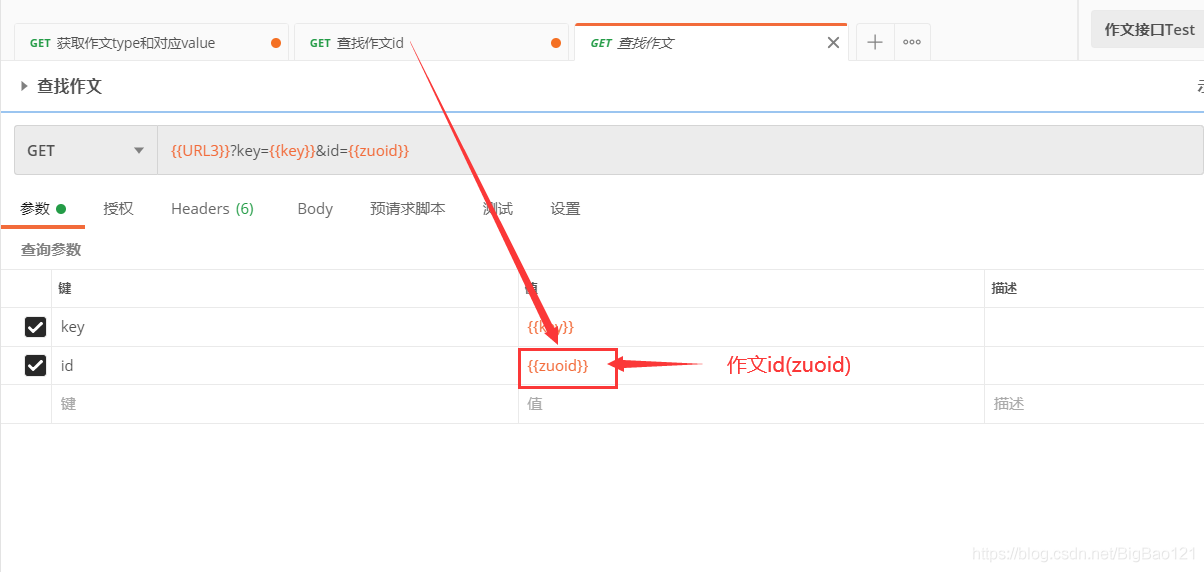Uncheck the key parameter checkbox
This screenshot has width=1204, height=572.
35,327
